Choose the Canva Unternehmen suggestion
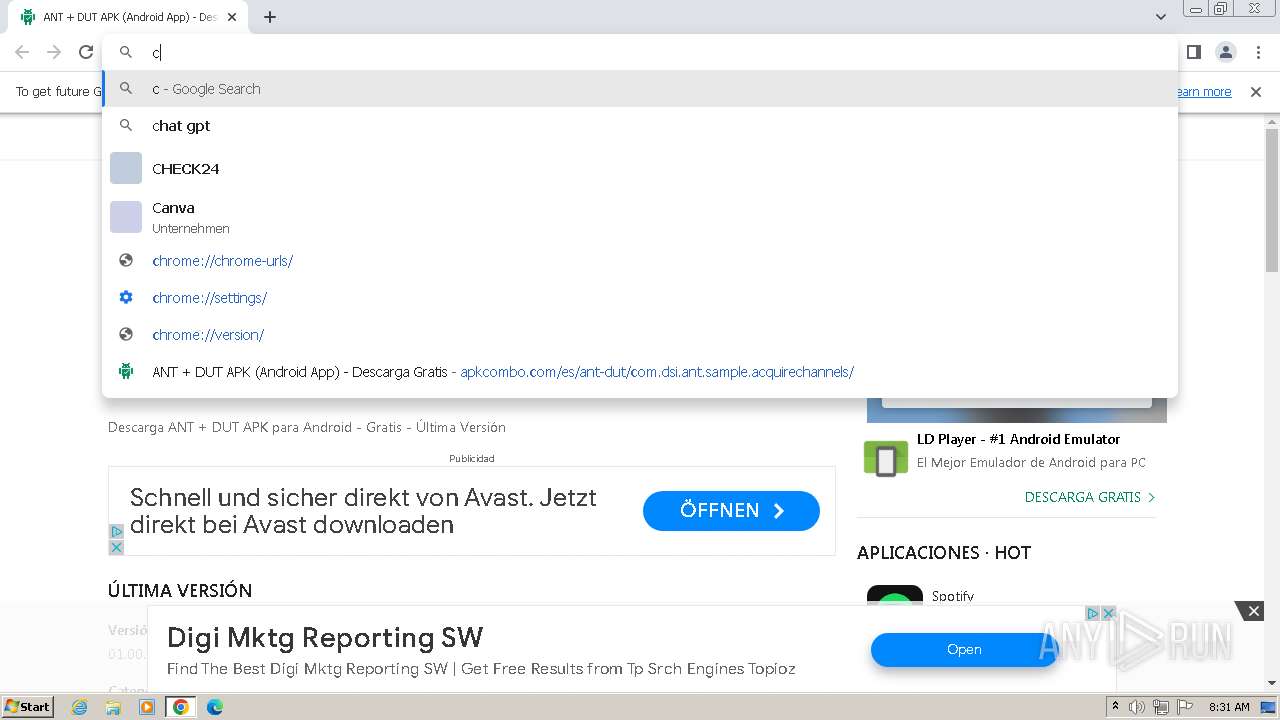 [x=640, y=217]
